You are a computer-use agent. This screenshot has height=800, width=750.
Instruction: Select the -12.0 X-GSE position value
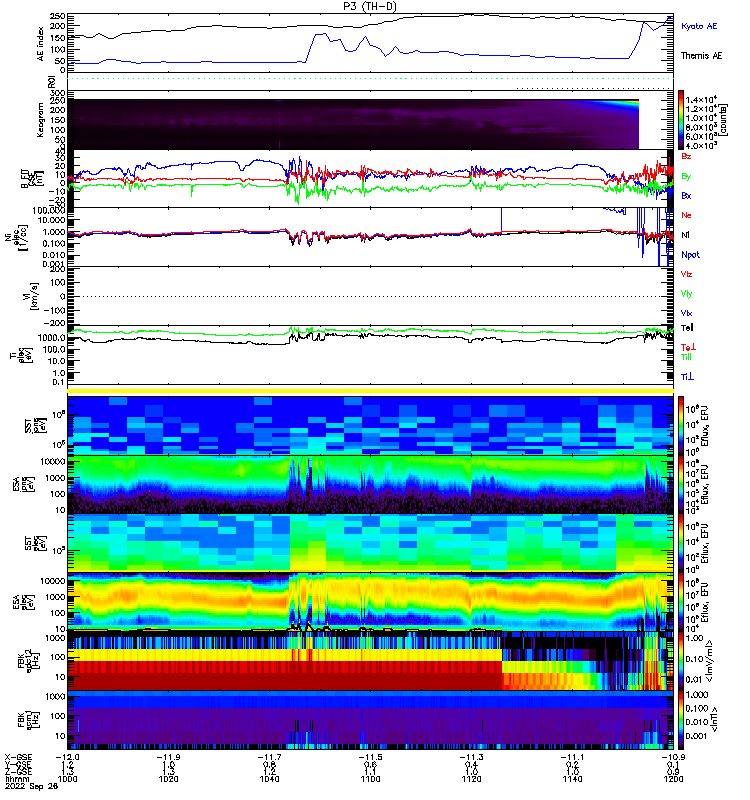click(x=67, y=757)
